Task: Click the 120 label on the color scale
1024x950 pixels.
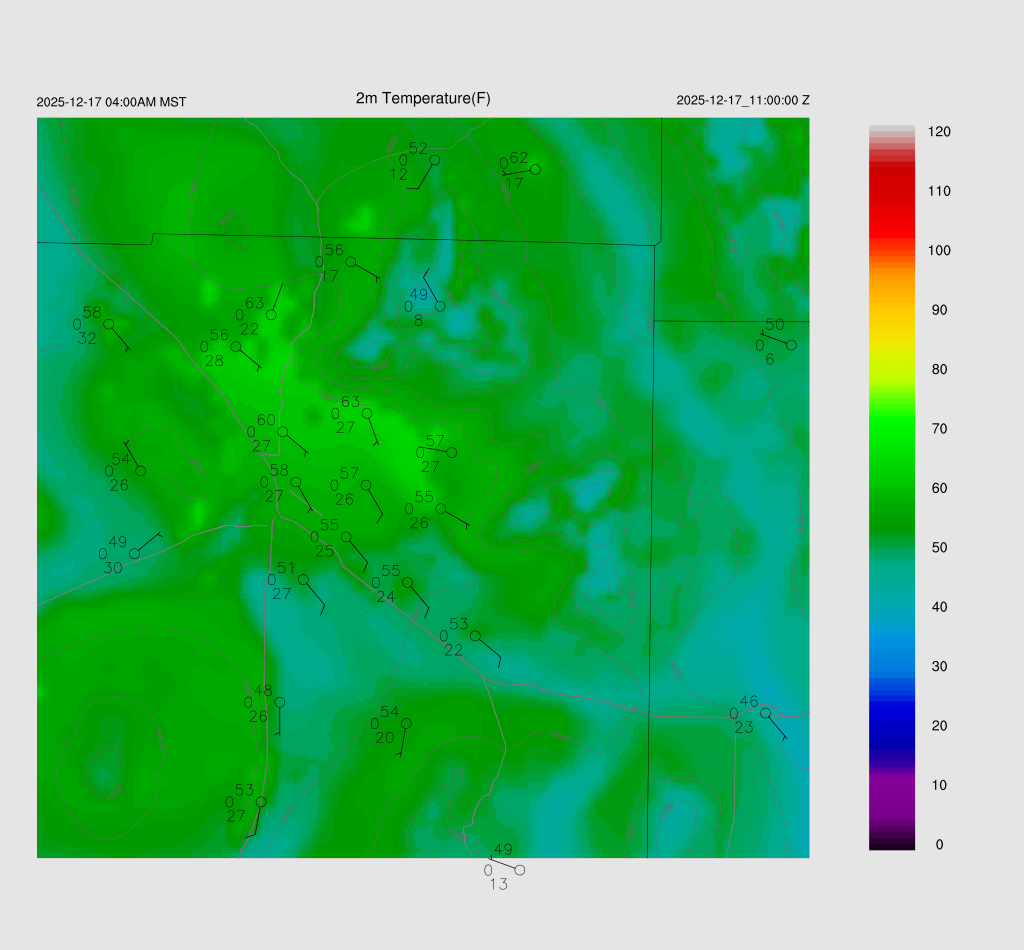Action: tap(939, 132)
